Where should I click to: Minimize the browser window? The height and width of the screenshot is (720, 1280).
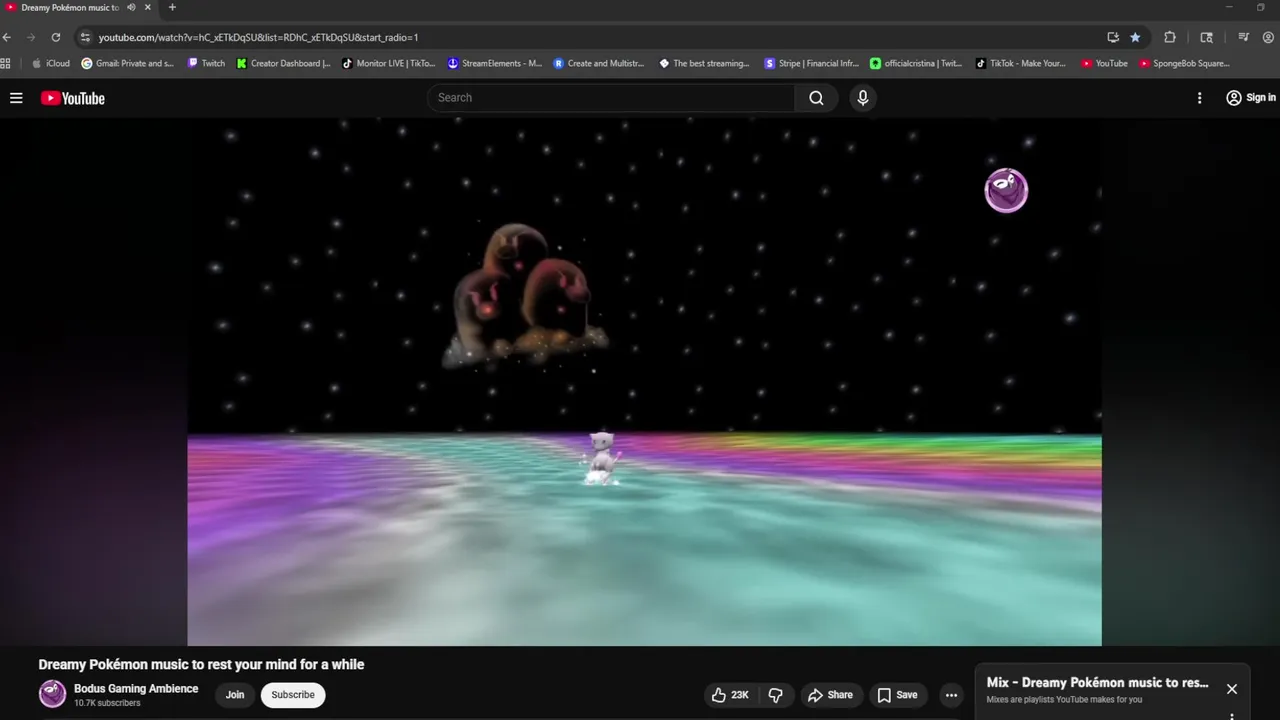coord(1229,7)
